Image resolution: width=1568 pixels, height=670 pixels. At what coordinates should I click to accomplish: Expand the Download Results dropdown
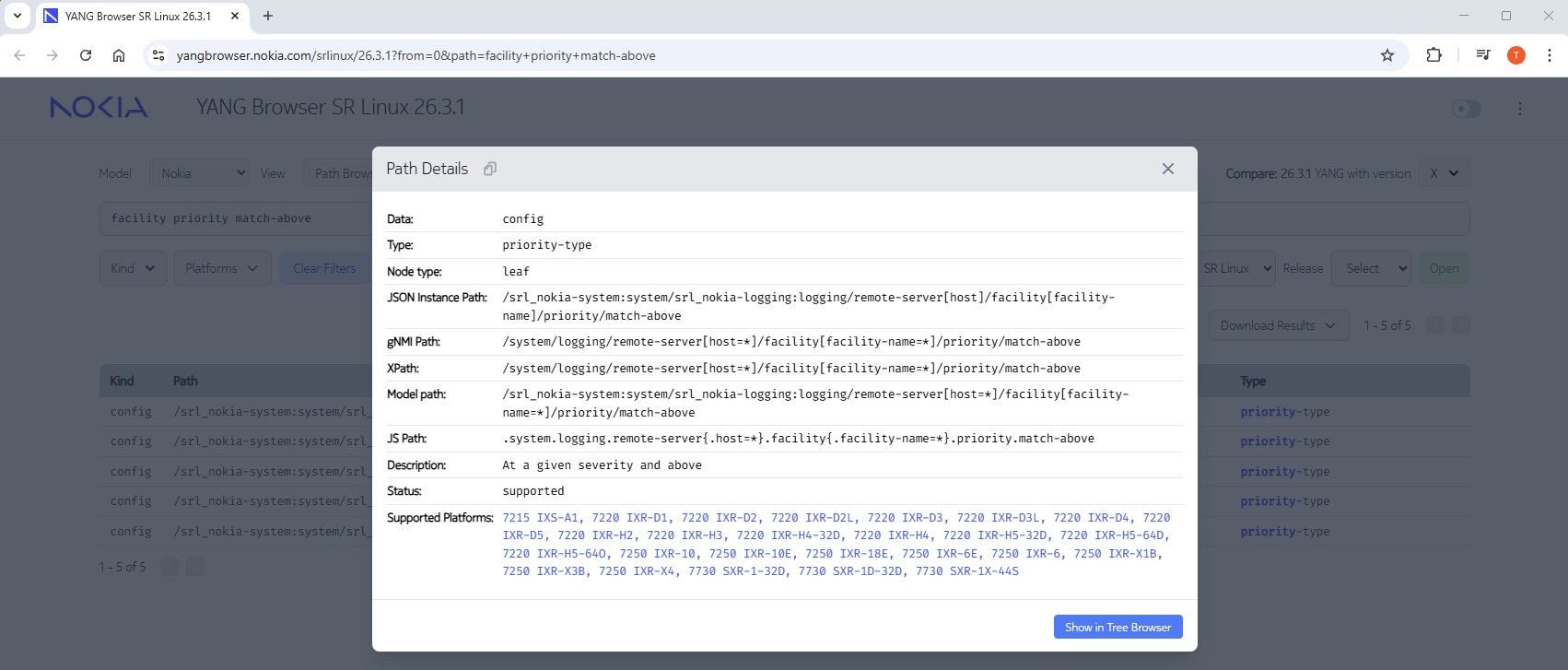(x=1278, y=325)
